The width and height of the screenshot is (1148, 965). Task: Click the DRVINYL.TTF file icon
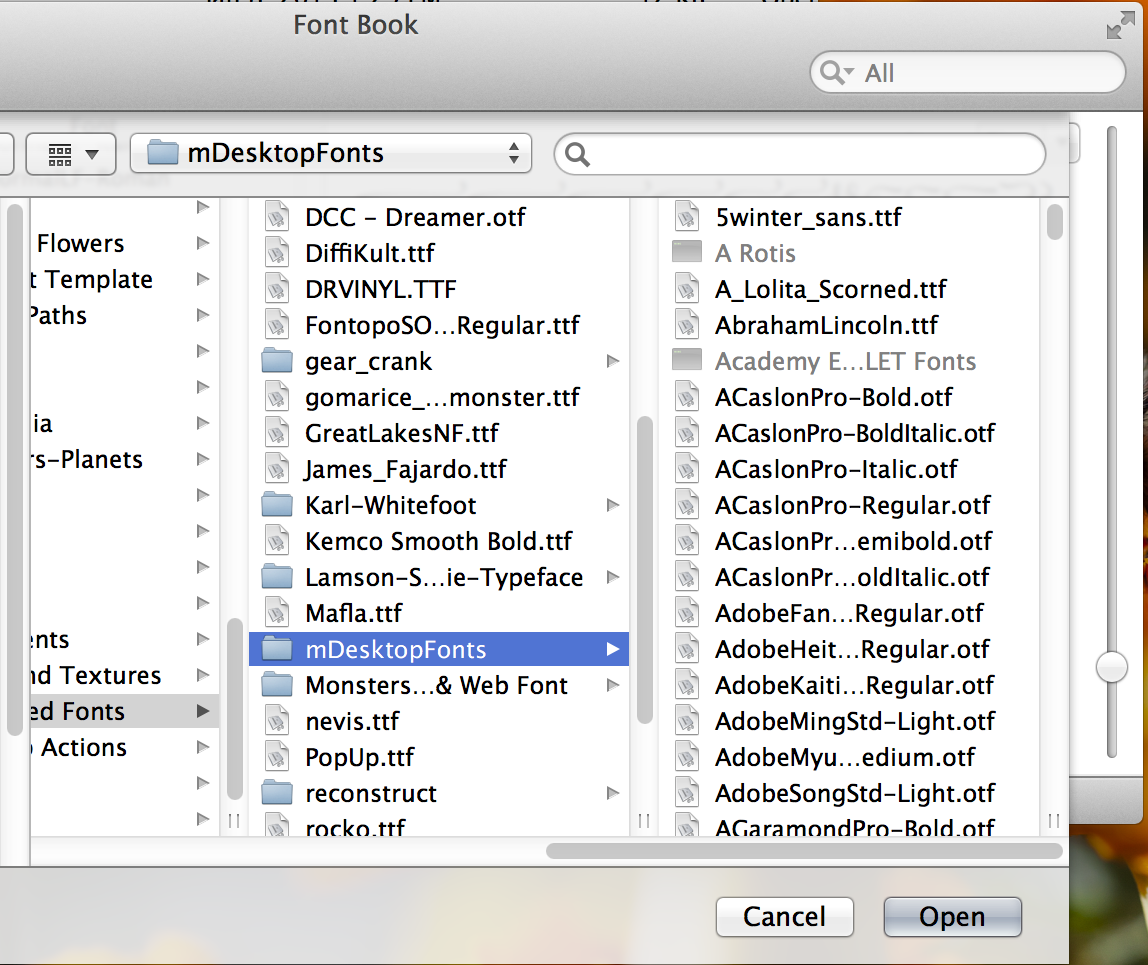[277, 288]
